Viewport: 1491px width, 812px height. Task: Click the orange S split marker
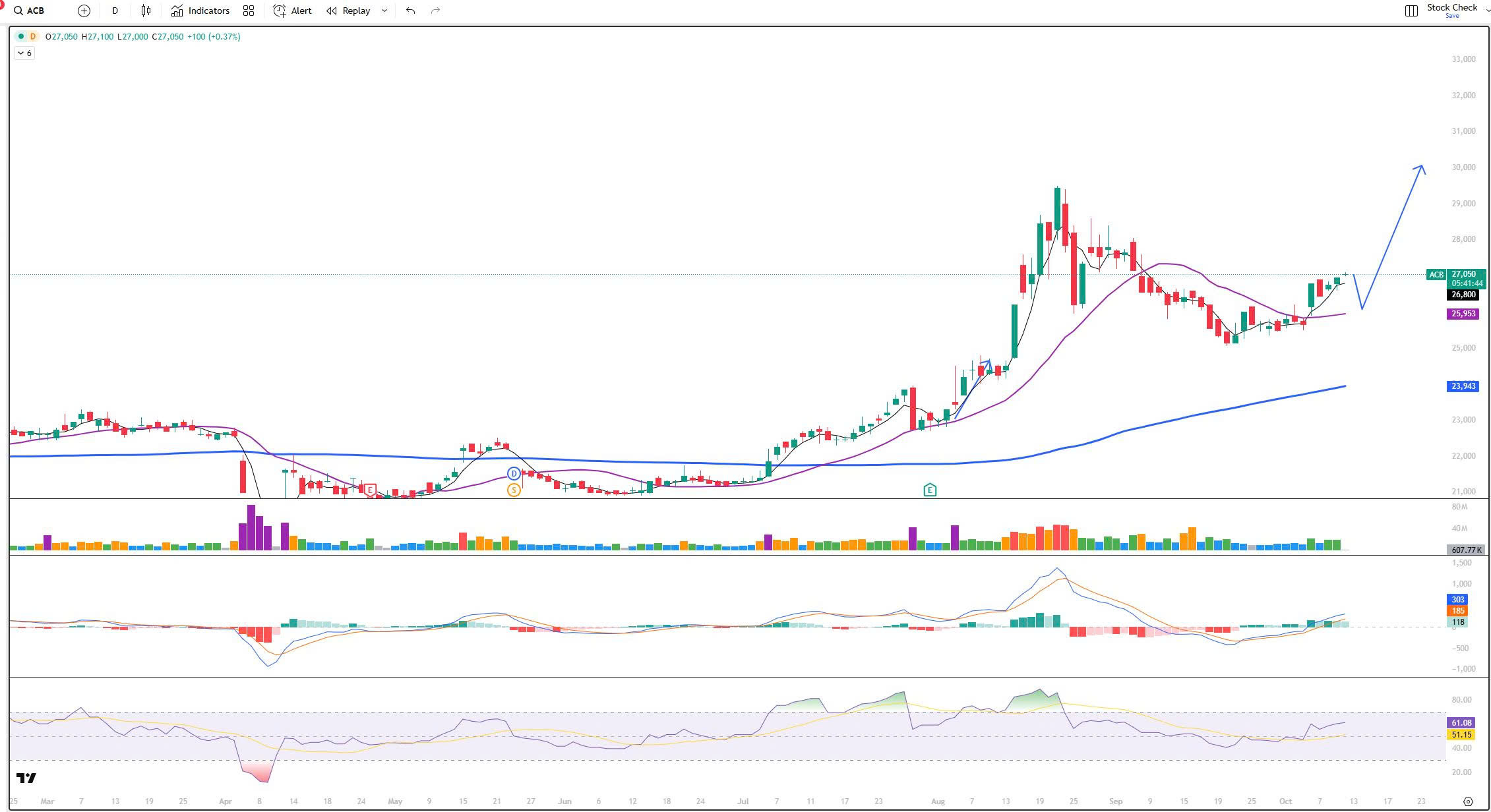click(x=514, y=490)
